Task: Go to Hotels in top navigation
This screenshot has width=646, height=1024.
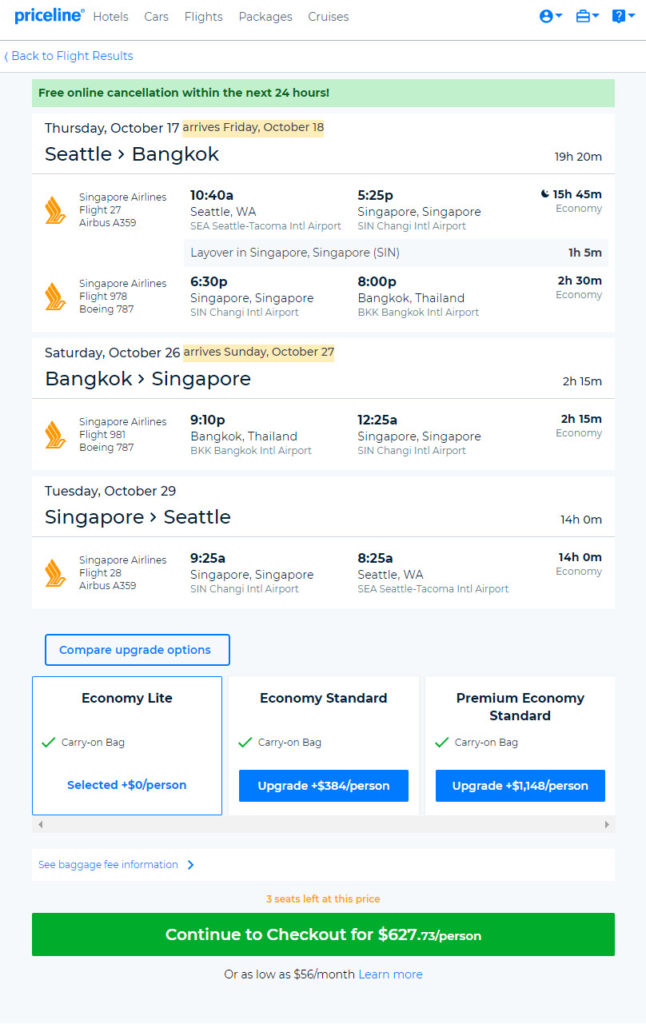Action: coord(110,17)
